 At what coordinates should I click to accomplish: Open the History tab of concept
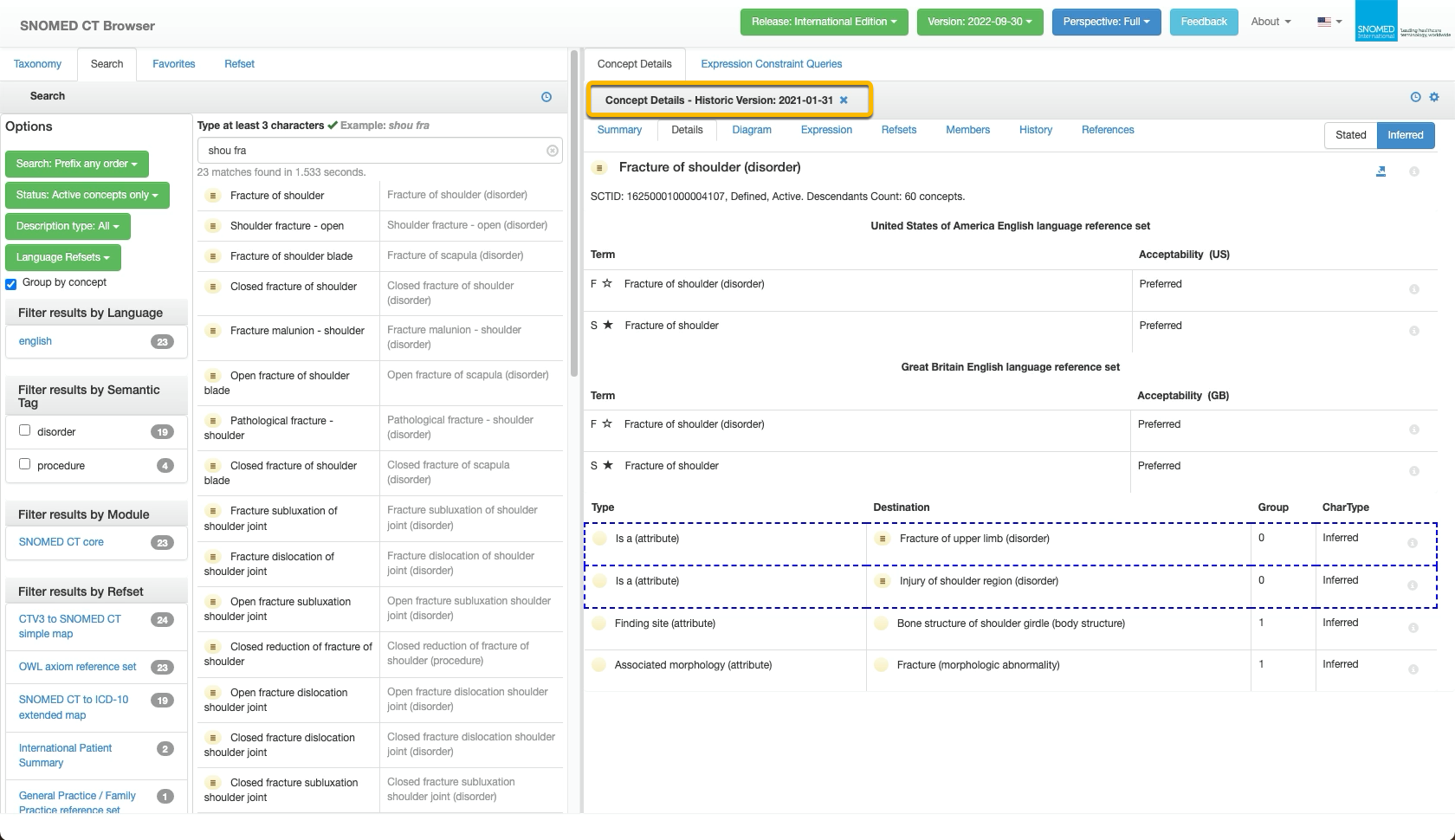[1035, 130]
